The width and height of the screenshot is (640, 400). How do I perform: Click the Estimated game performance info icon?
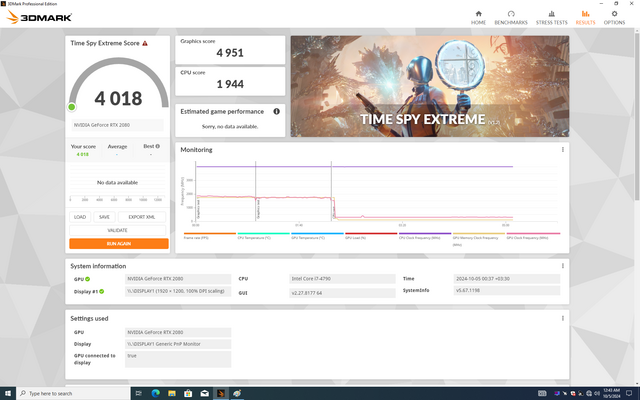click(276, 111)
